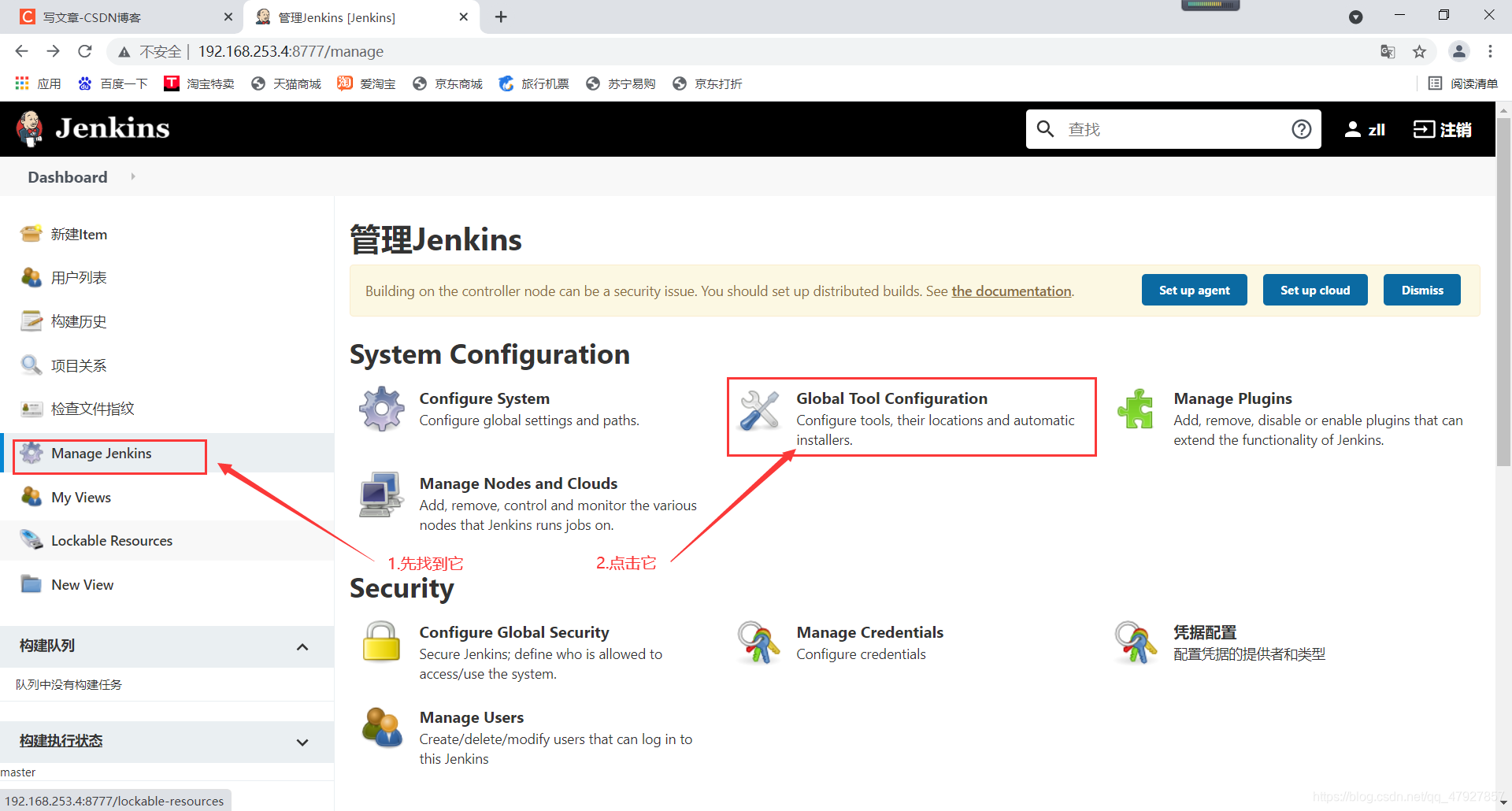Open the 阅读清单 reading list
Viewport: 1512px width, 811px height.
[x=1462, y=83]
